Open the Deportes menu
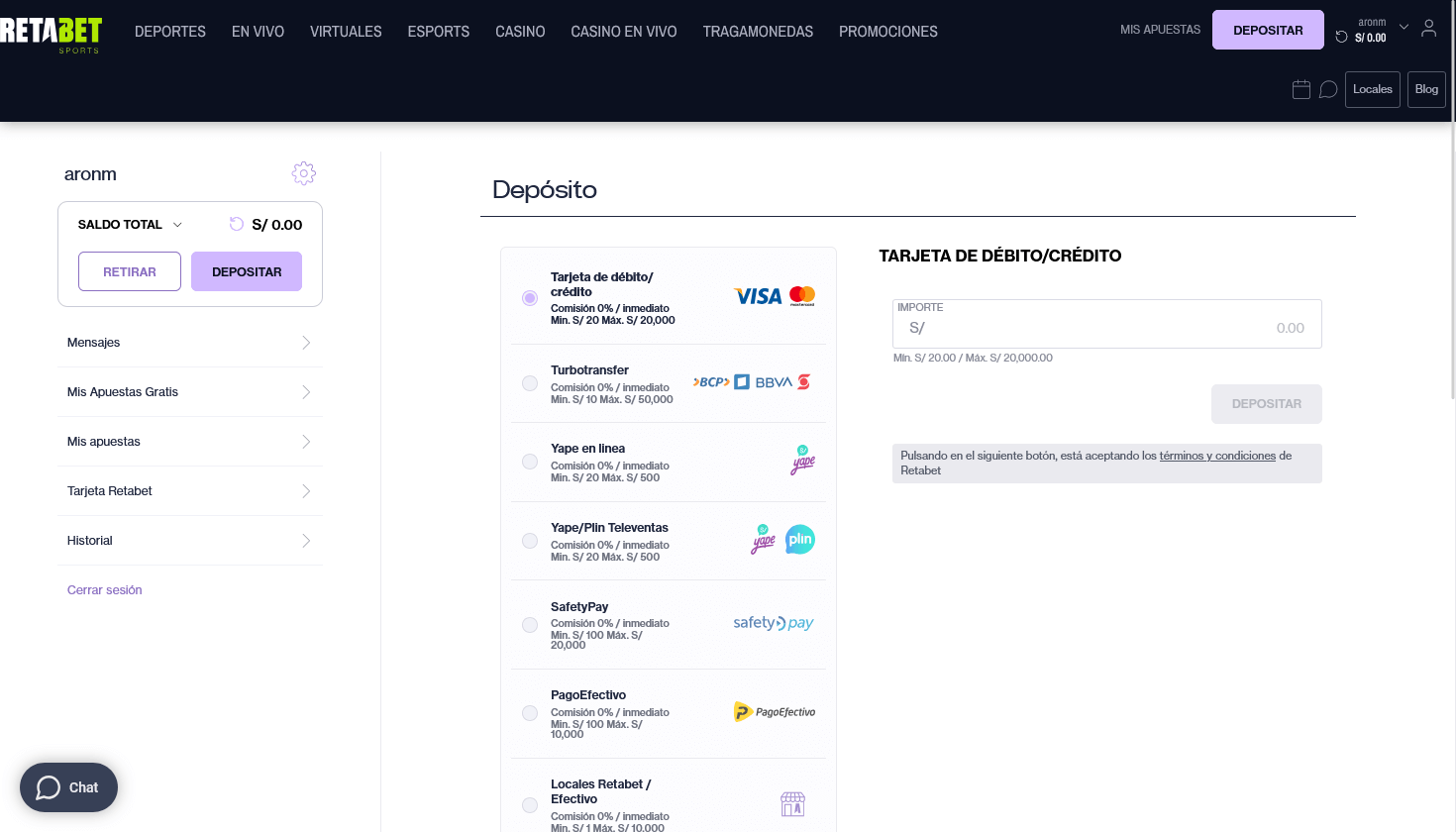The height and width of the screenshot is (832, 1456). coord(170,32)
